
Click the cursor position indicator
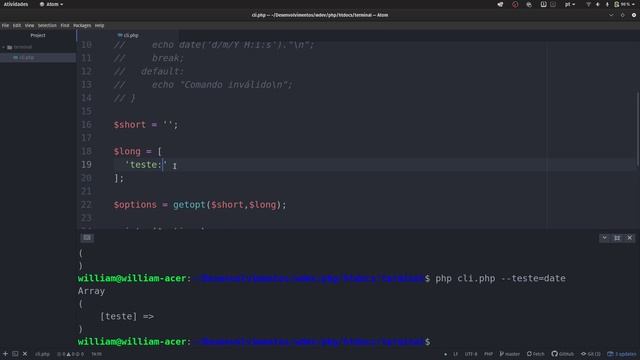[97, 354]
